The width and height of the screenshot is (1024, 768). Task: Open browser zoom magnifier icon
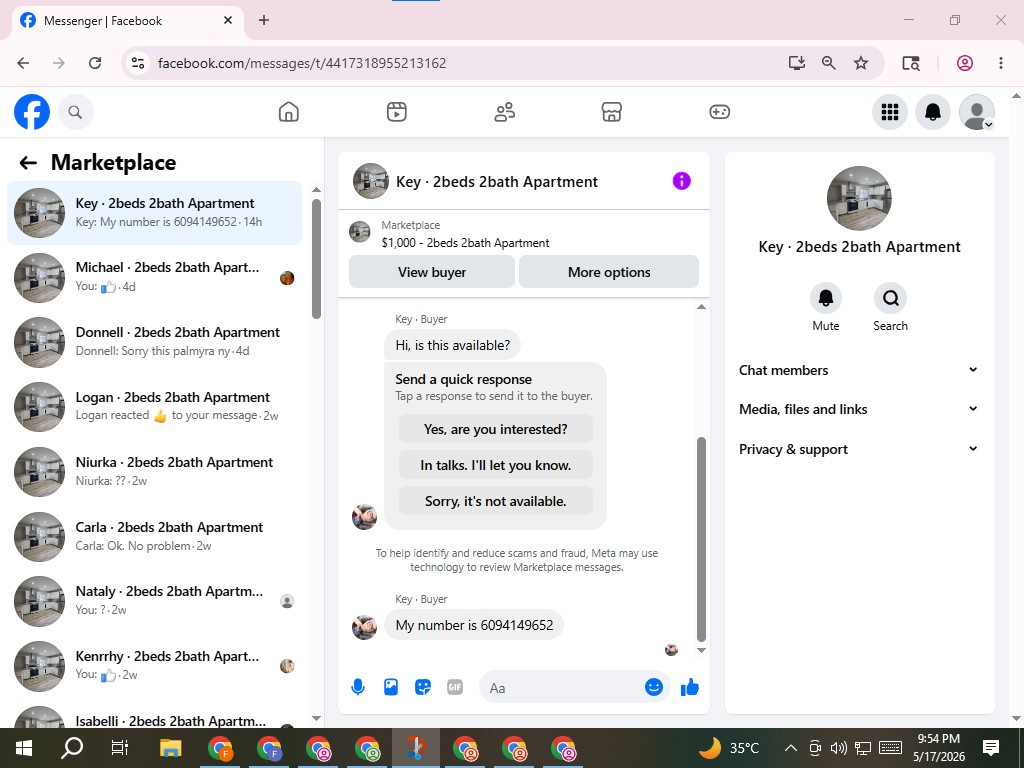click(828, 63)
